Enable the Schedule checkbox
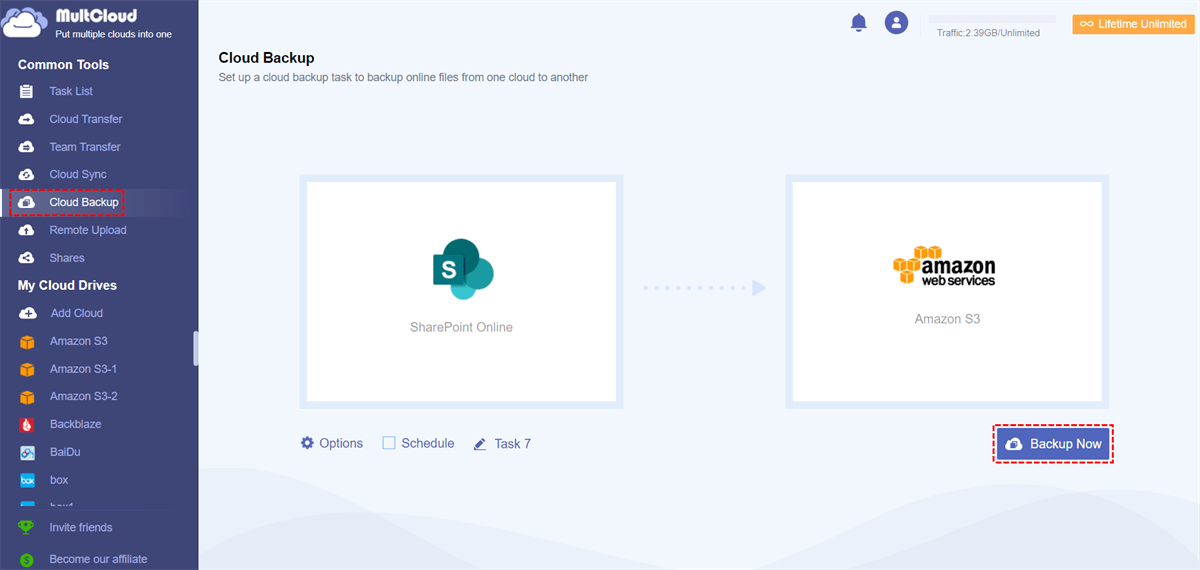The height and width of the screenshot is (570, 1200). tap(389, 443)
